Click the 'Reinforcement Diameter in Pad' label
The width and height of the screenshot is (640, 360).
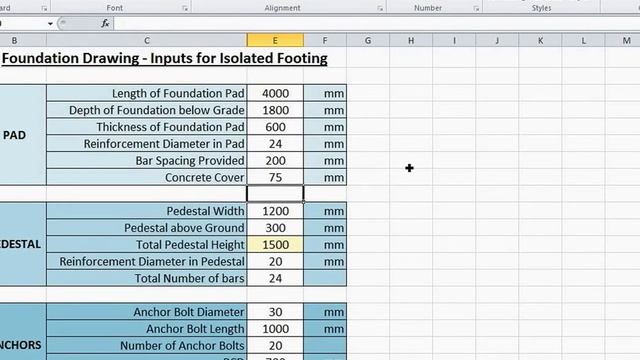coord(164,144)
